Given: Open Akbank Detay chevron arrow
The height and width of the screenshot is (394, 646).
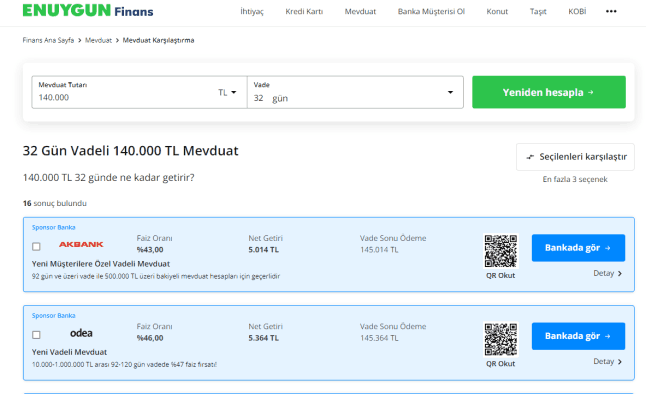Looking at the screenshot, I should [x=620, y=274].
